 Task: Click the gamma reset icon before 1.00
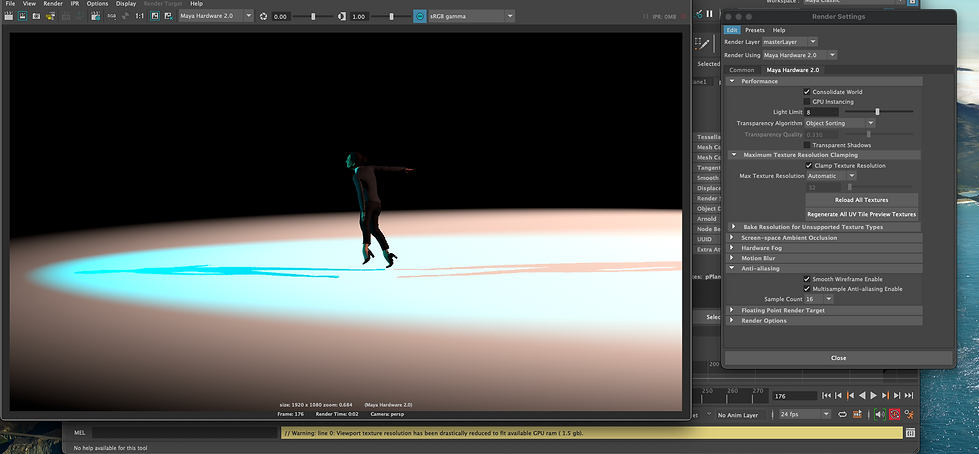342,16
